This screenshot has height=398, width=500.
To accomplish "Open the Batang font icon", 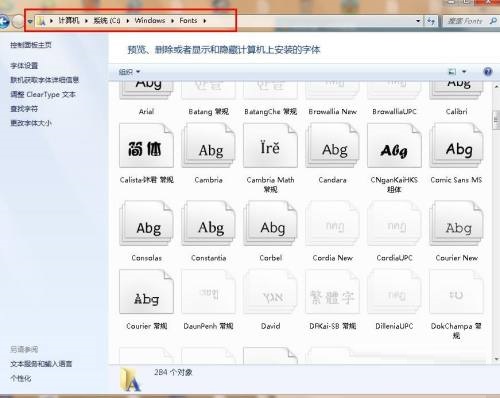I will (x=208, y=91).
